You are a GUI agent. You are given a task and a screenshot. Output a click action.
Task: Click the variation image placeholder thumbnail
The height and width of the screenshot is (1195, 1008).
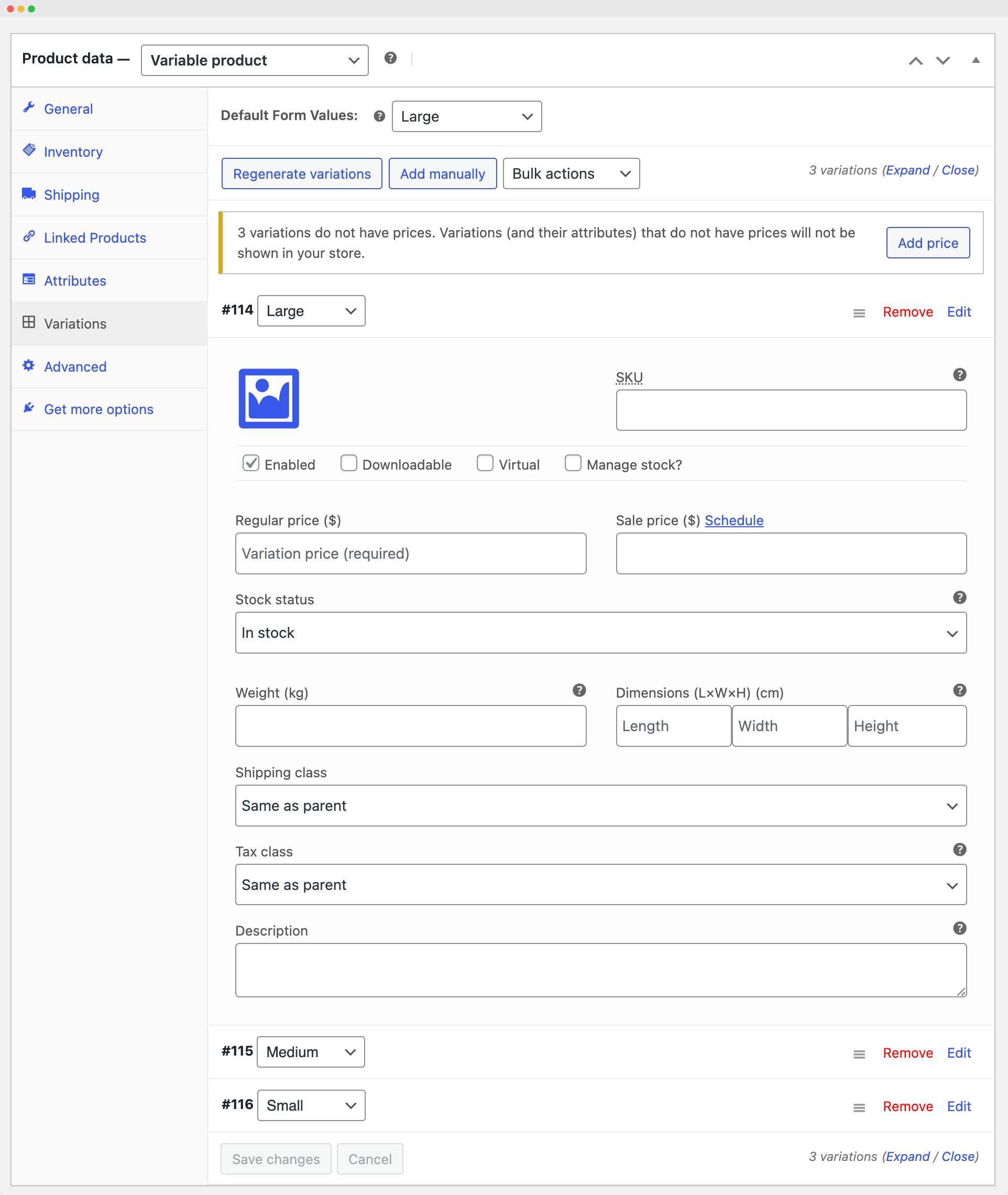coord(268,398)
